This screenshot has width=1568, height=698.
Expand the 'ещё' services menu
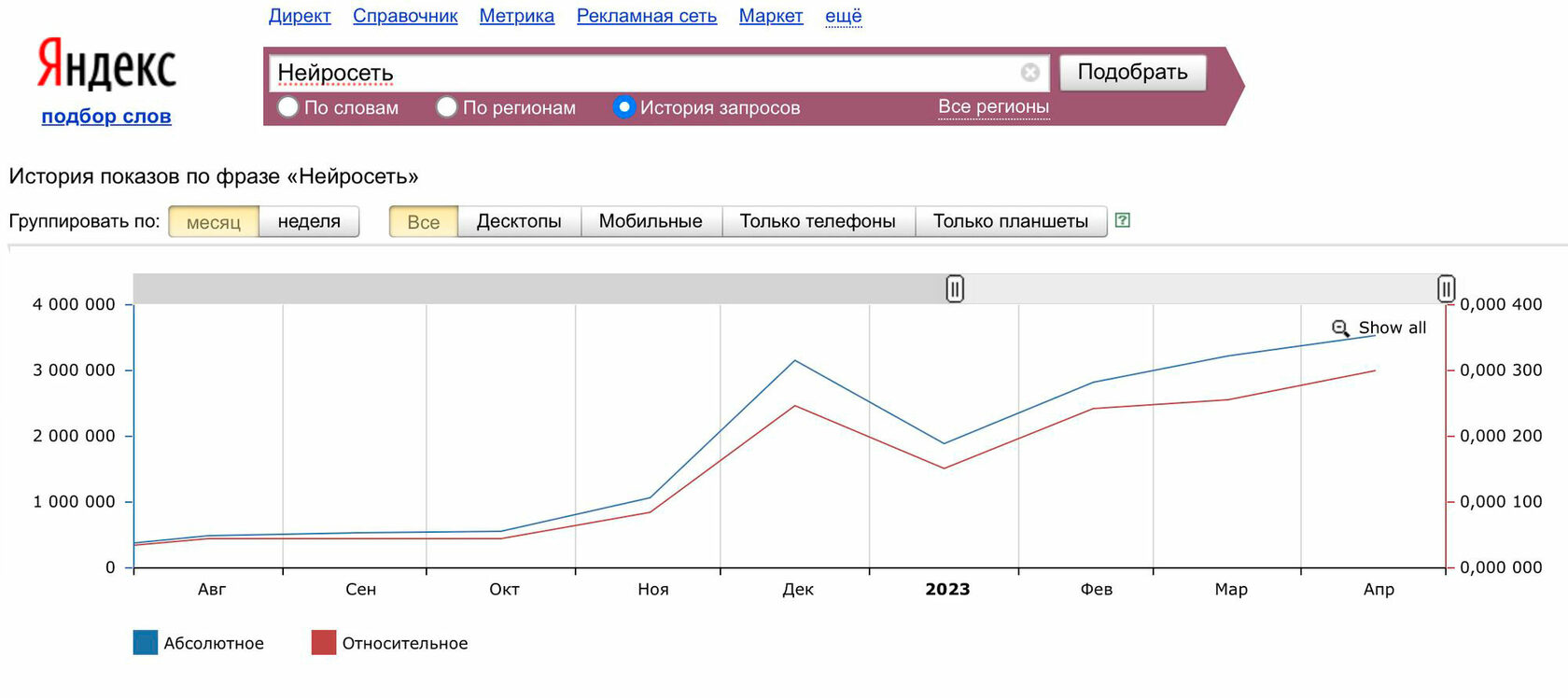click(x=844, y=16)
